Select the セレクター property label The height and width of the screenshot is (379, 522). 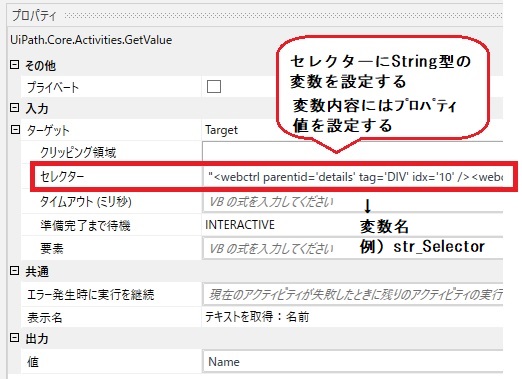62,177
